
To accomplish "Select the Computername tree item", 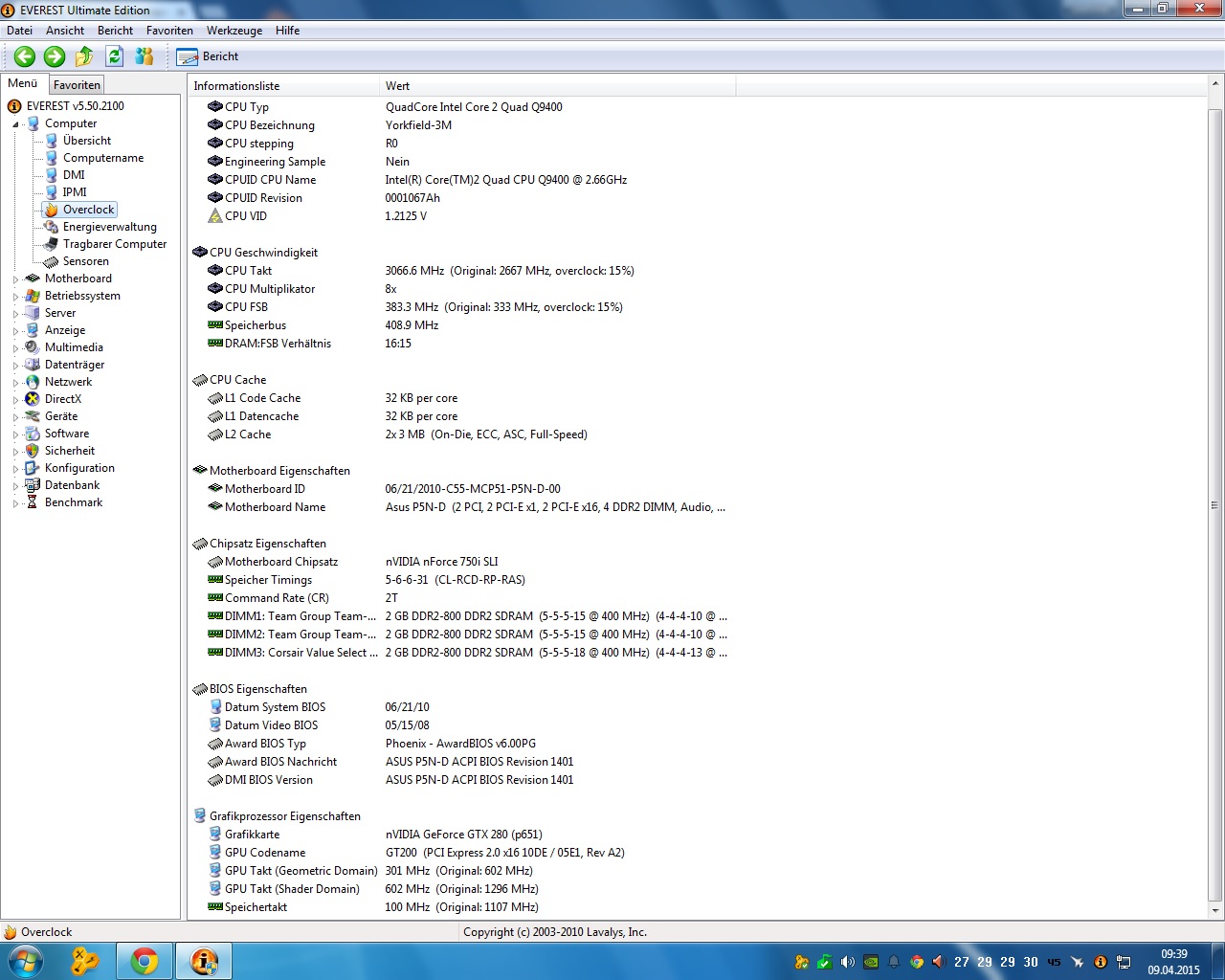I will point(103,158).
